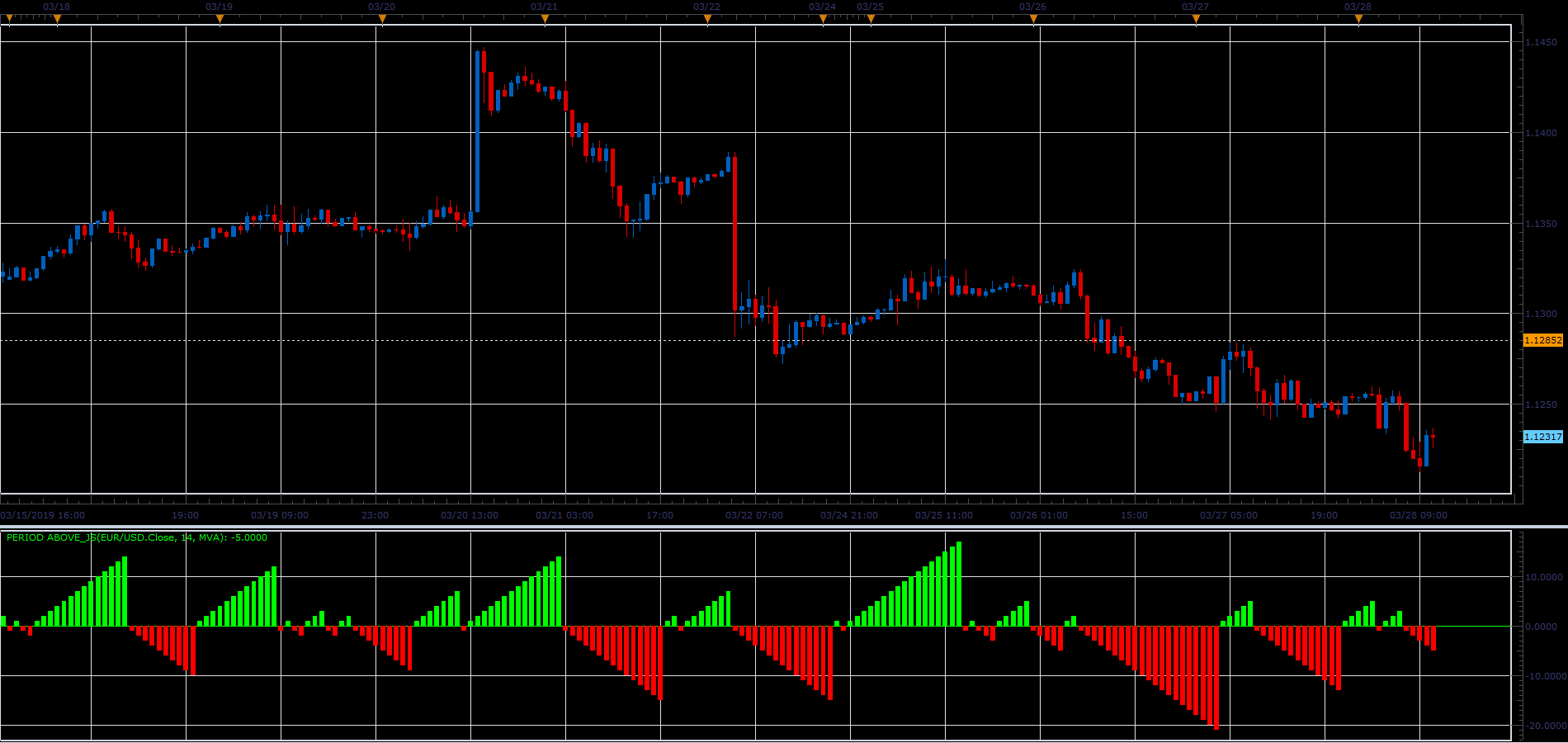Click the 1.1300 price axis label

point(1541,314)
